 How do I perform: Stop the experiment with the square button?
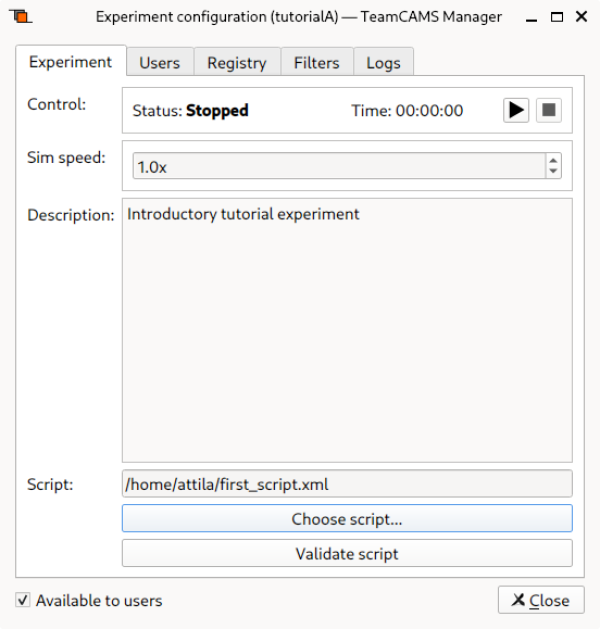(549, 110)
